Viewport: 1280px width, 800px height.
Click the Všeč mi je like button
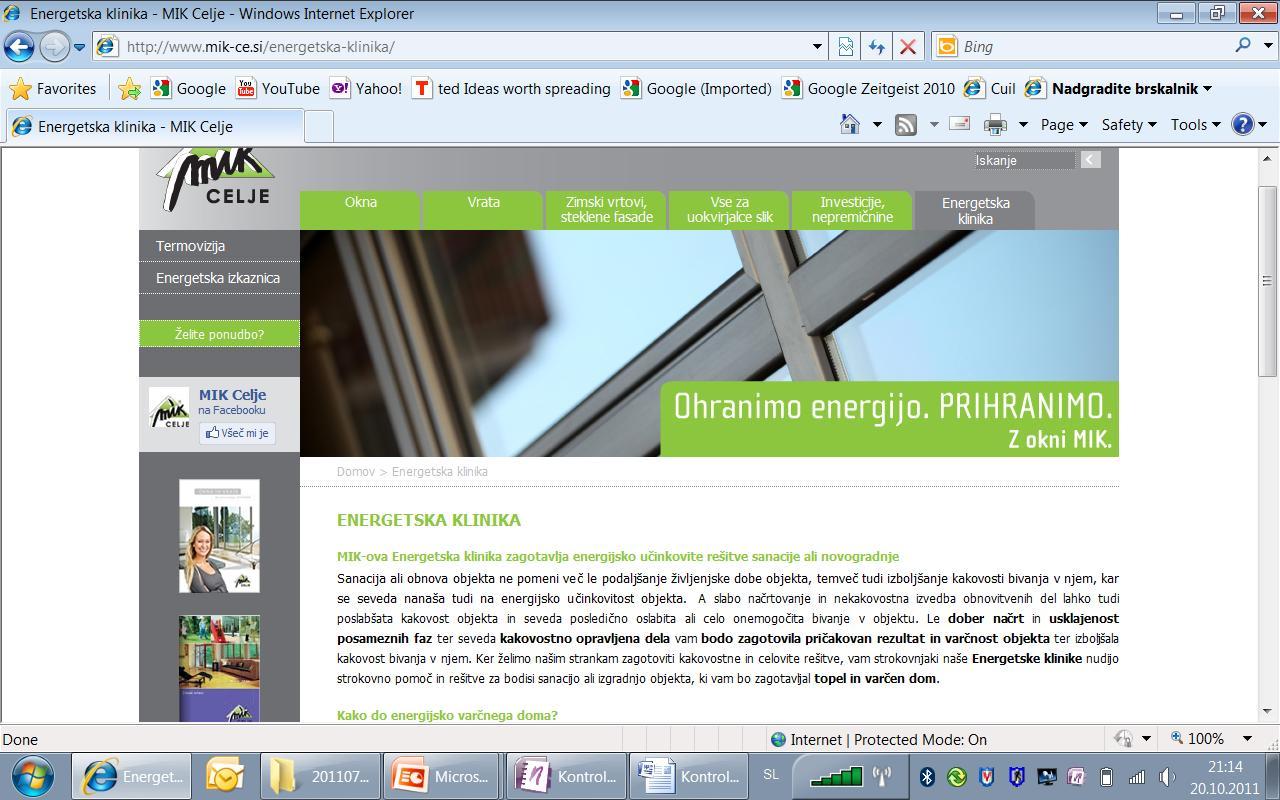click(x=237, y=433)
